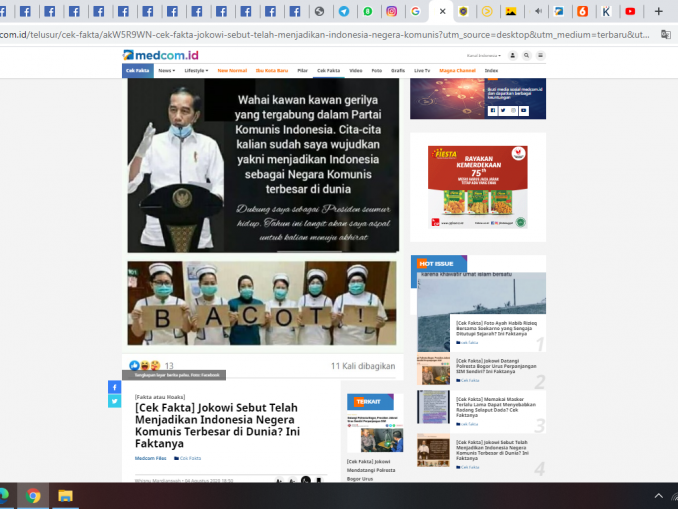Switch to the yellow arrow circle tab
The width and height of the screenshot is (678, 509).
click(487, 12)
